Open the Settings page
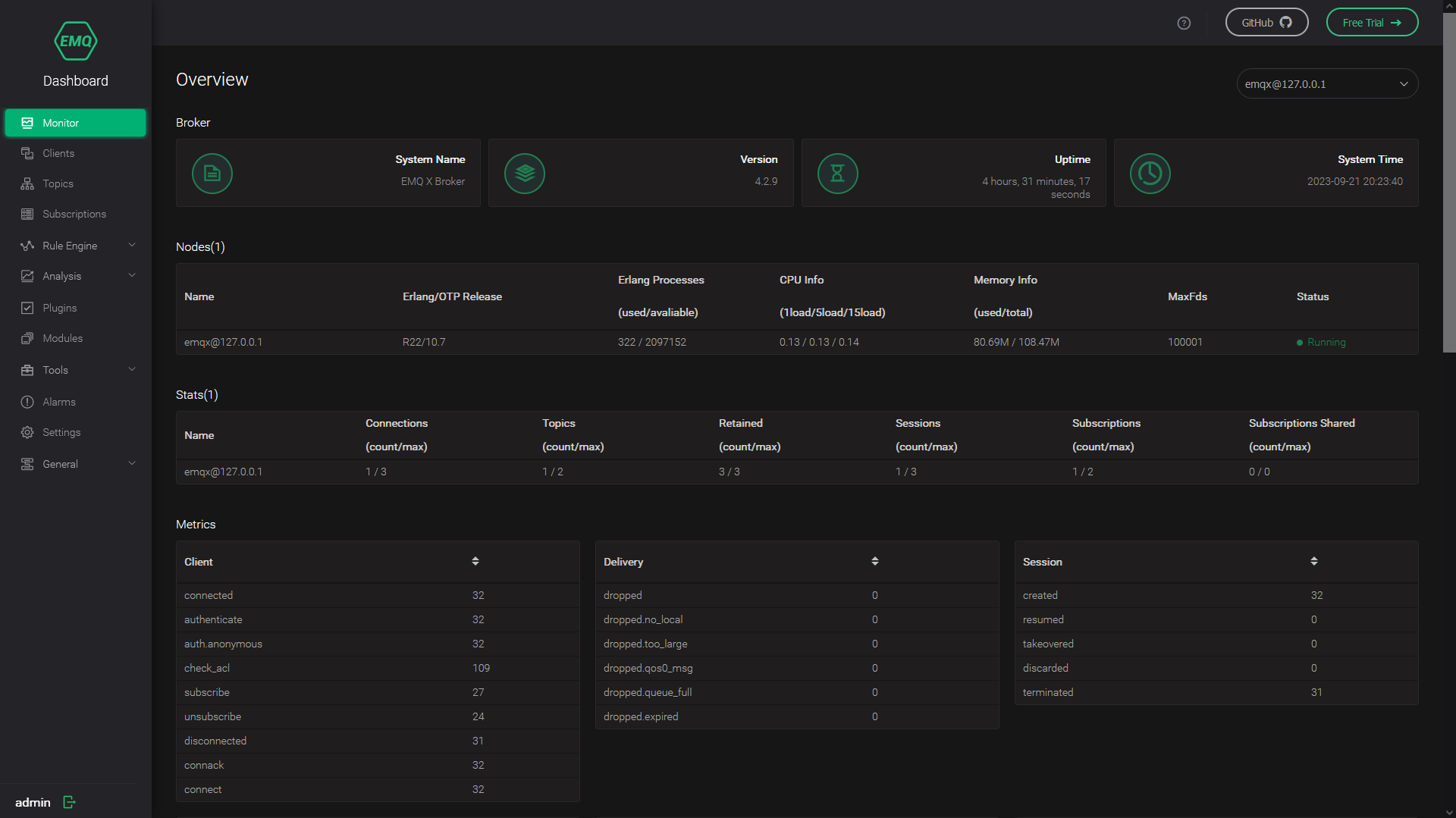This screenshot has width=1456, height=818. [75, 432]
